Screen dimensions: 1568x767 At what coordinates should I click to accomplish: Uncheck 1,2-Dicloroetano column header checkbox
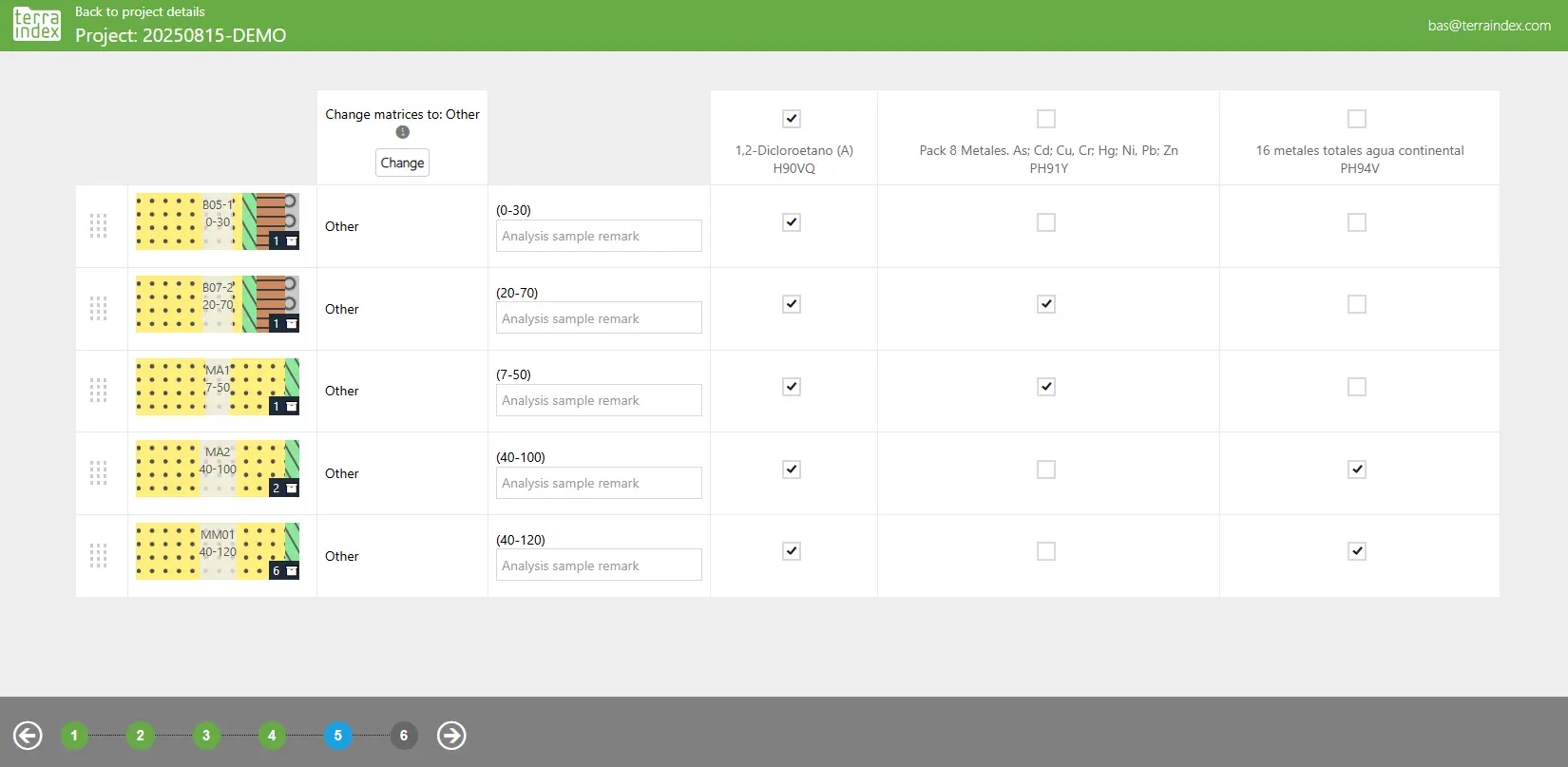pos(792,119)
